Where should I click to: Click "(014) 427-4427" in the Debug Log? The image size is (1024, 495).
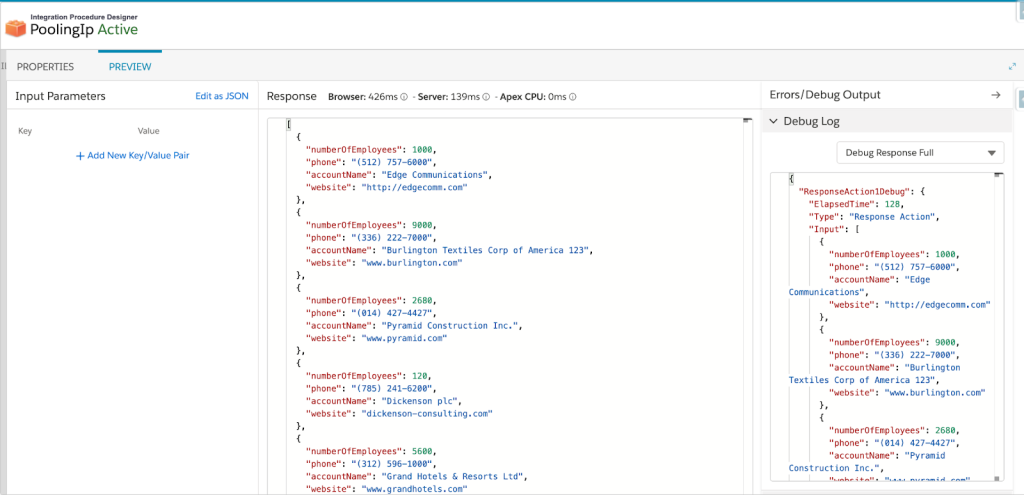tap(914, 443)
